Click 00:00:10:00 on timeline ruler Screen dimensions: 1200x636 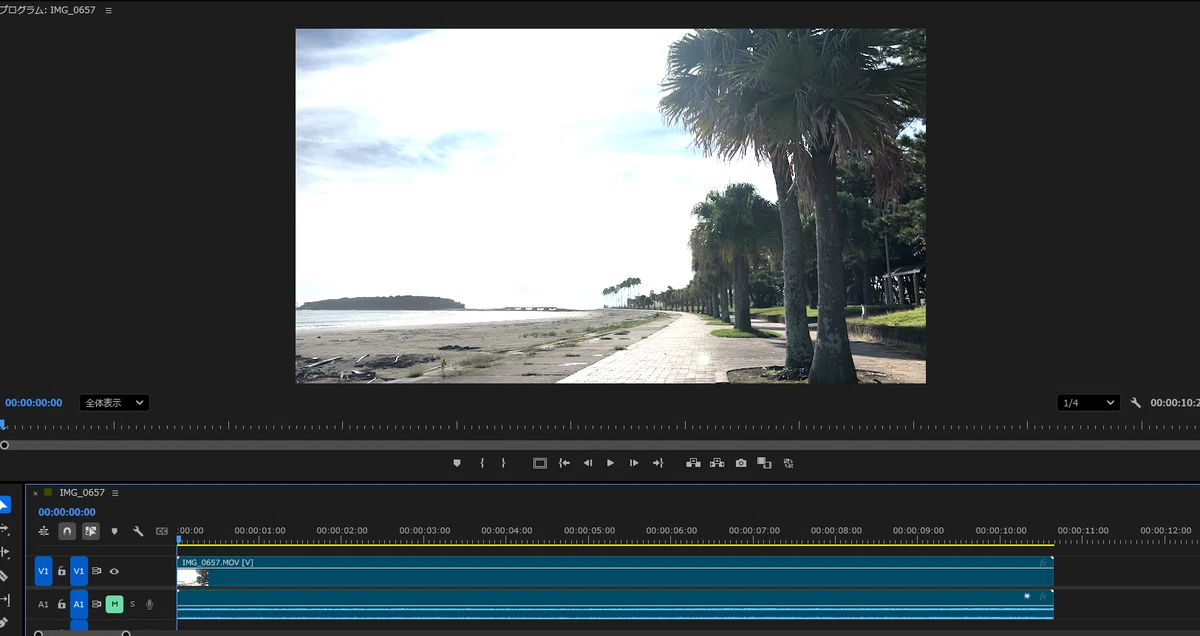[x=1001, y=530]
